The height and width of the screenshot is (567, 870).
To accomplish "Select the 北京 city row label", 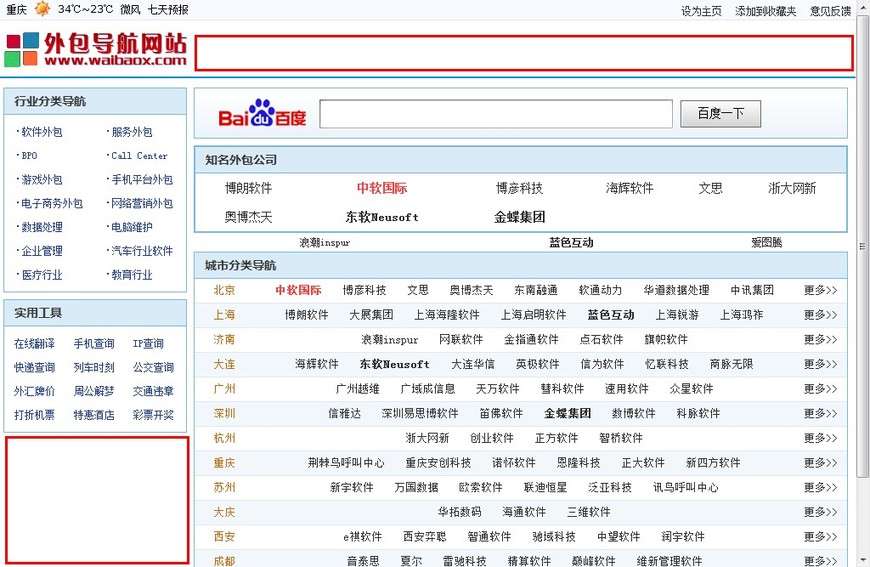I will [224, 290].
